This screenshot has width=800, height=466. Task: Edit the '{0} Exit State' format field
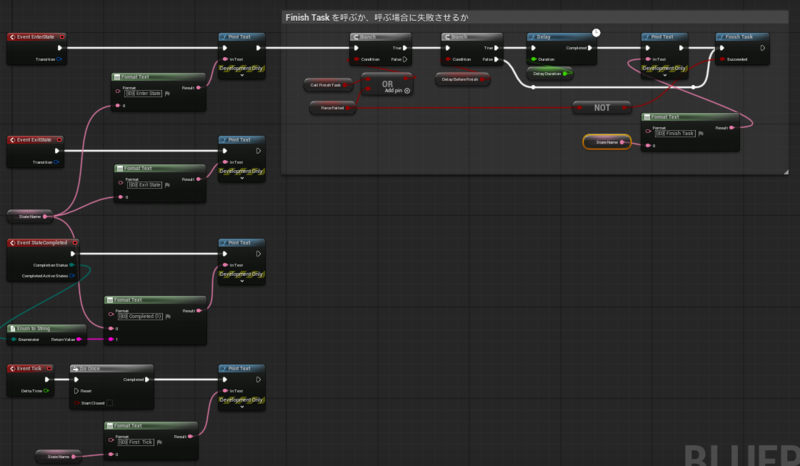[x=145, y=185]
